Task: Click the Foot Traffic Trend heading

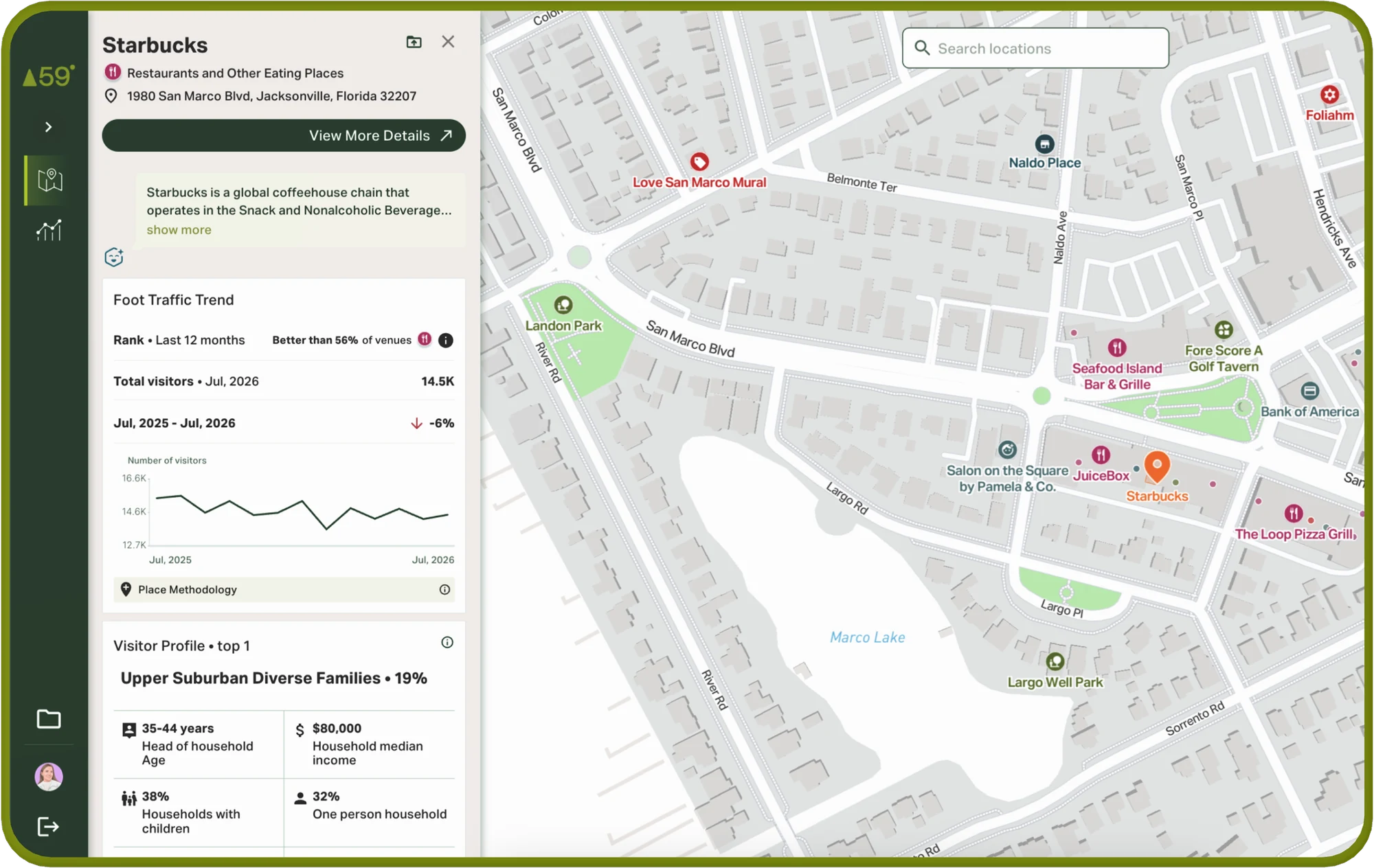Action: pos(173,300)
